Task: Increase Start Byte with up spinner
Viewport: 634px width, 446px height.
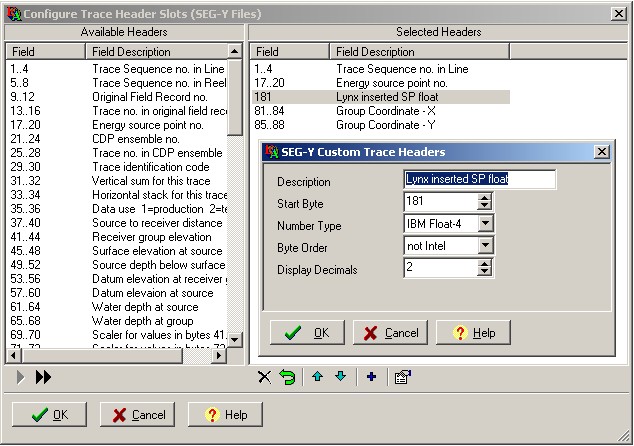Action: 484,198
